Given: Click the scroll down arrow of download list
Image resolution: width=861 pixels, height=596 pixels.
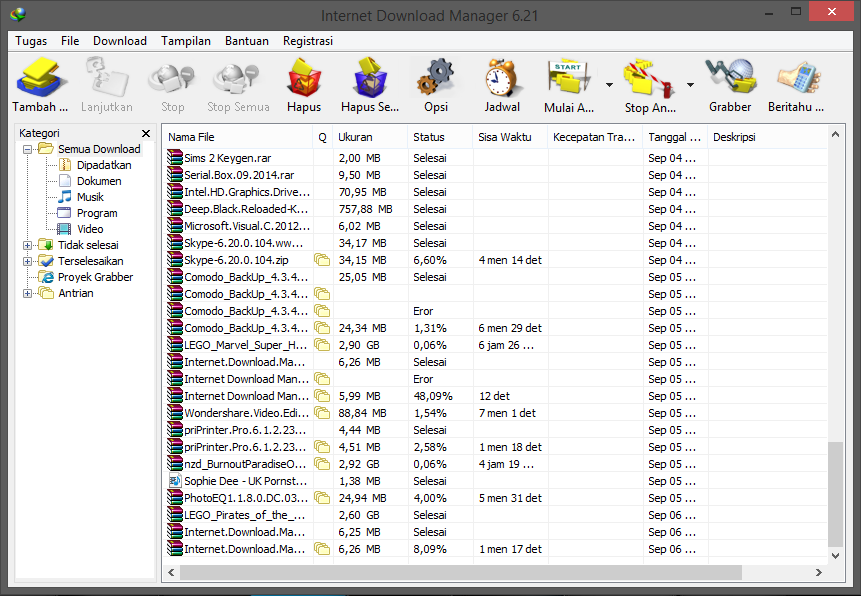Looking at the screenshot, I should 835,555.
